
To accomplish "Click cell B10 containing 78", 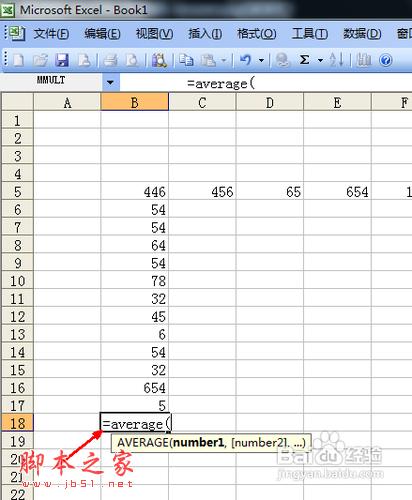I will 135,281.
